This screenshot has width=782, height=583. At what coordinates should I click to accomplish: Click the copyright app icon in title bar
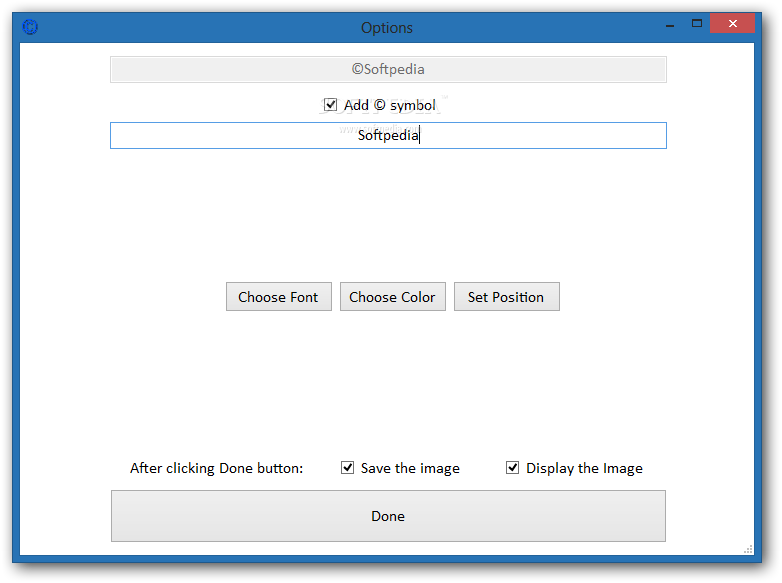click(x=30, y=27)
